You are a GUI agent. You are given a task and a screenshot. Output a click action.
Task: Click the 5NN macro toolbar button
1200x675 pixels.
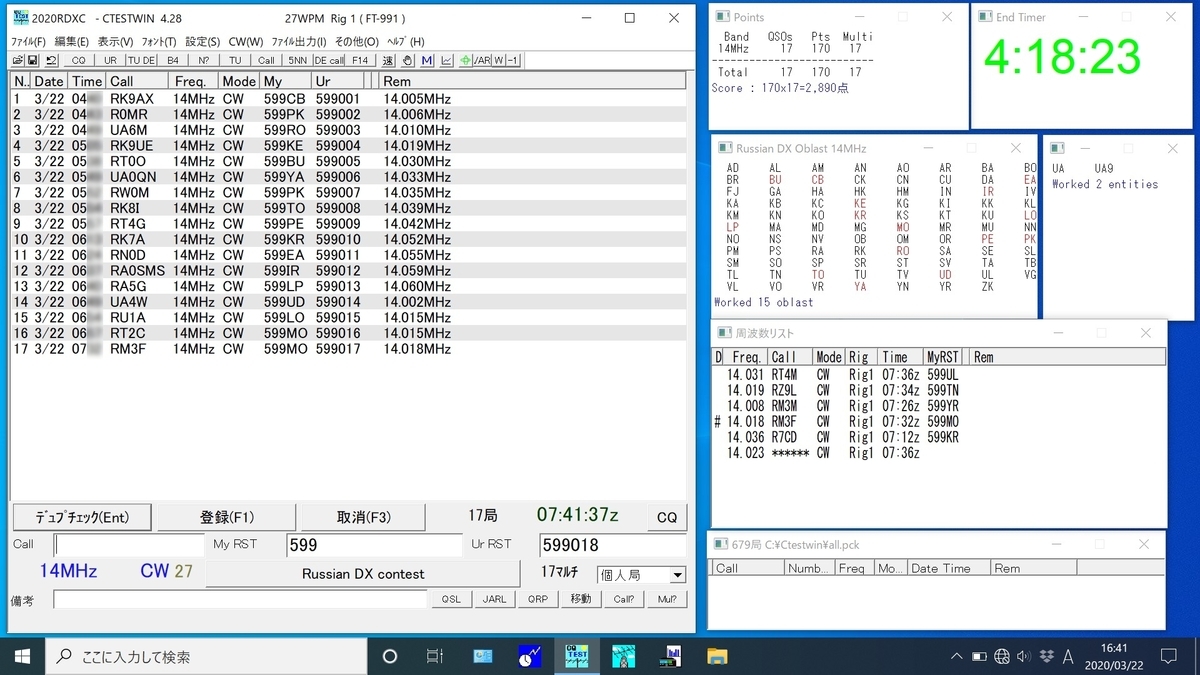pyautogui.click(x=297, y=60)
